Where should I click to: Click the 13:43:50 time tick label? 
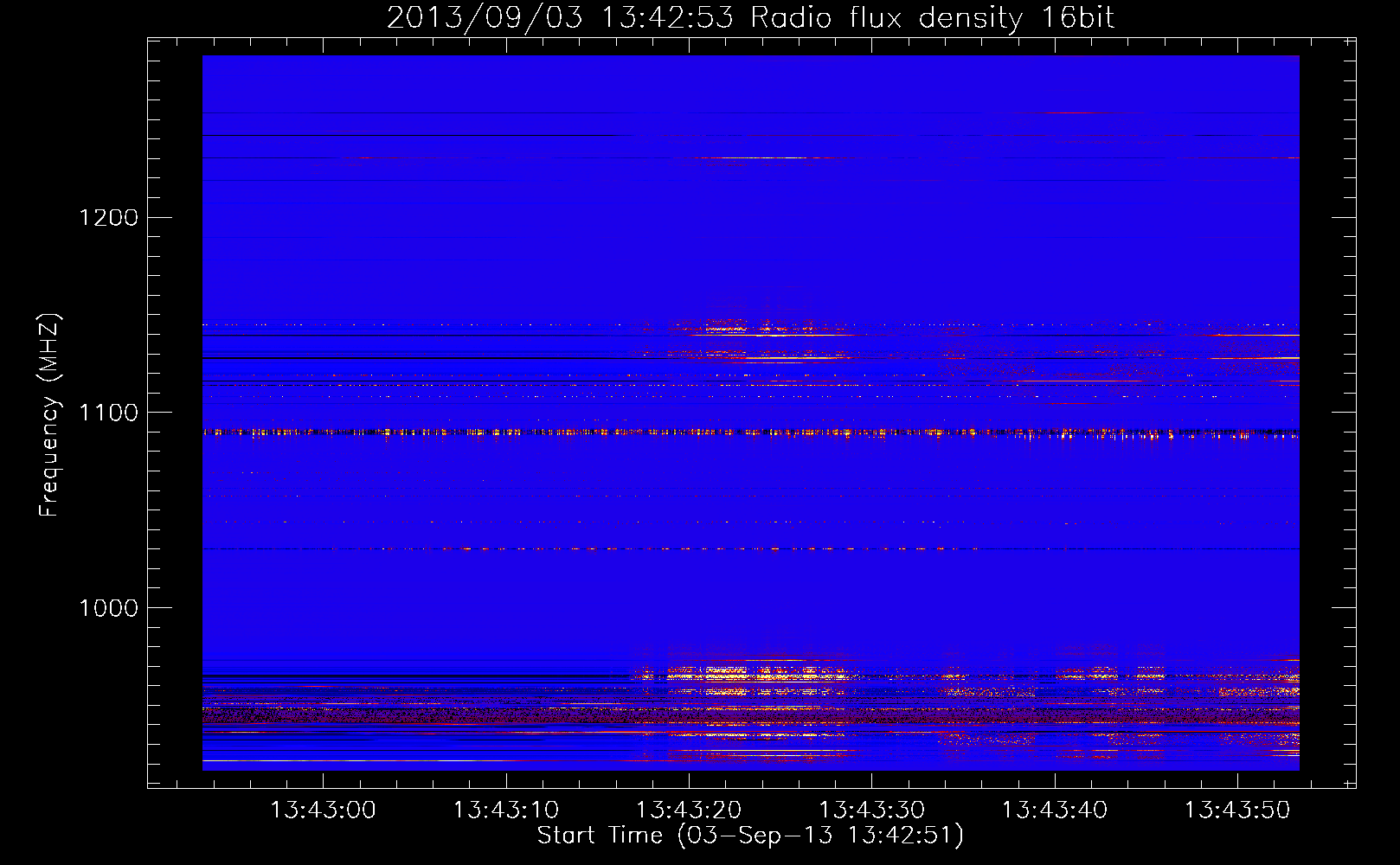[1237, 811]
